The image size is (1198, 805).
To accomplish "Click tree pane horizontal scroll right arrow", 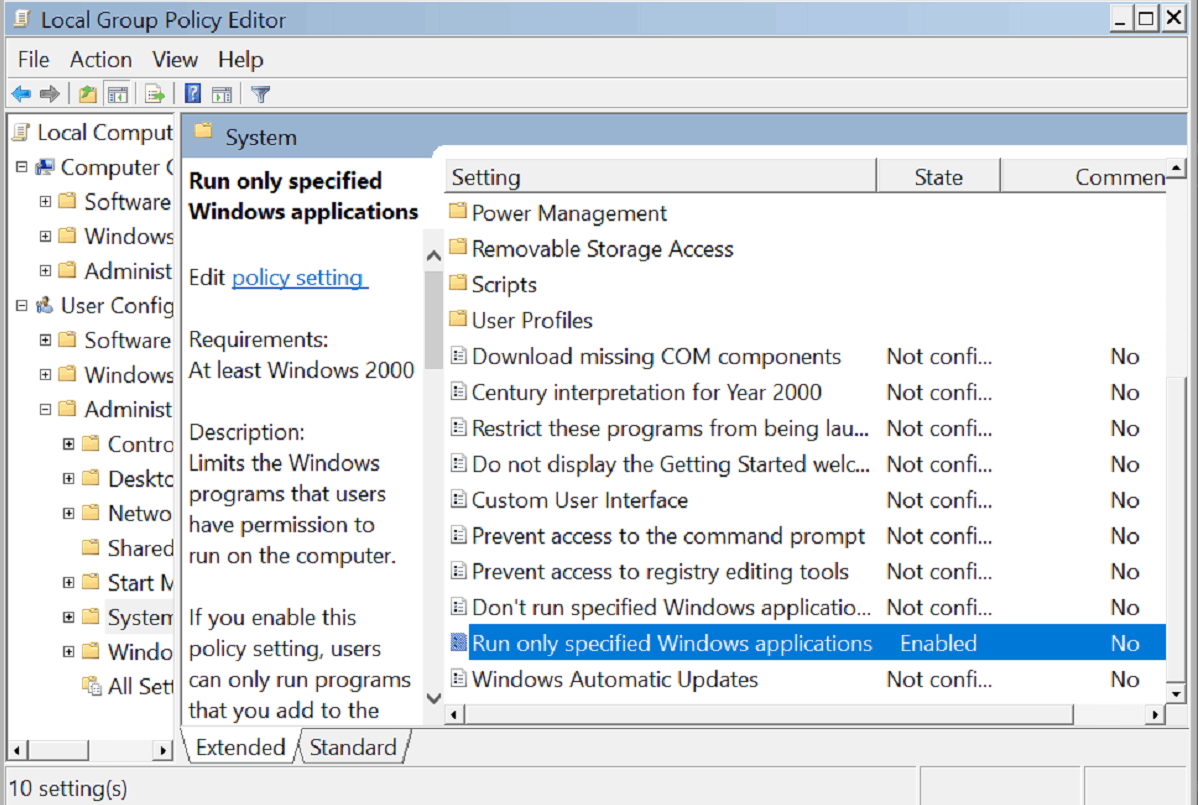I will (x=162, y=750).
